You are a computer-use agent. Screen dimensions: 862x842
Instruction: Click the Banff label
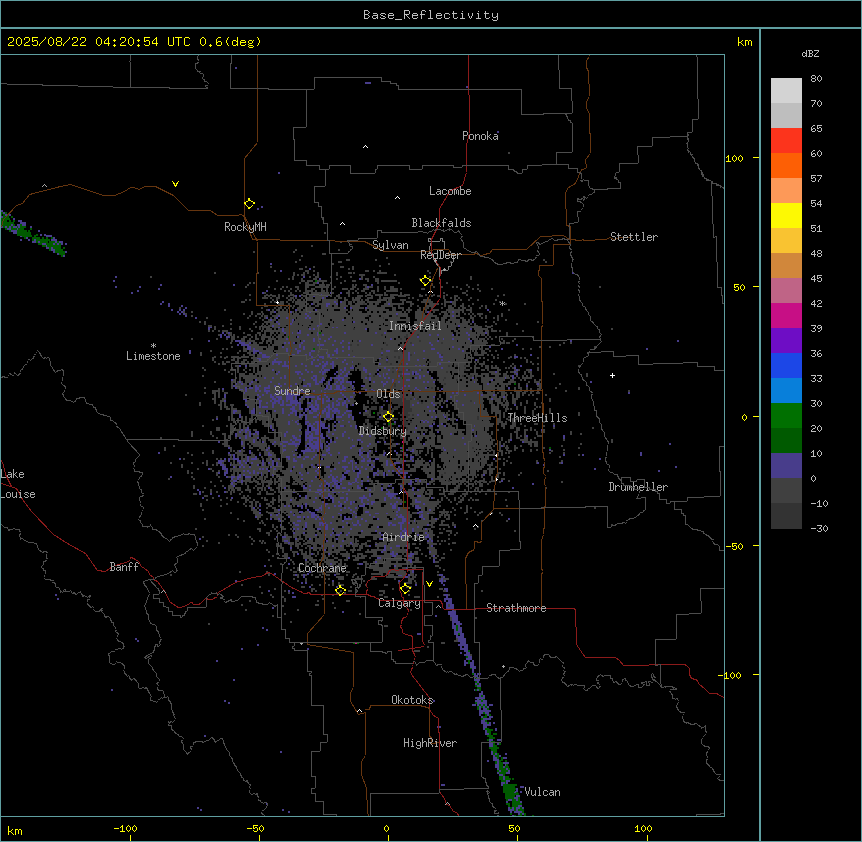tap(124, 567)
